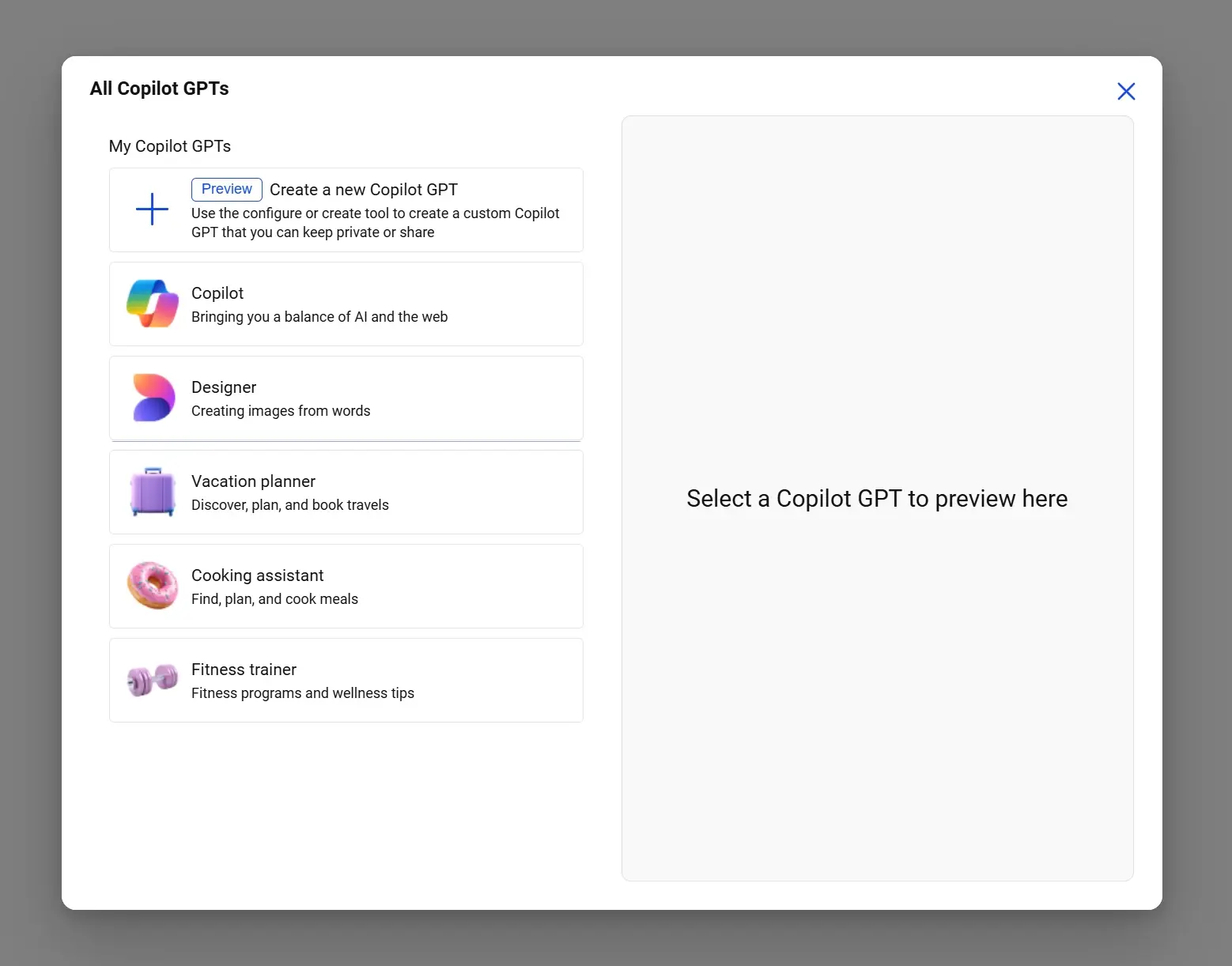This screenshot has width=1232, height=966.
Task: Click 'Find, plan, and cook meals' text
Action: point(274,599)
